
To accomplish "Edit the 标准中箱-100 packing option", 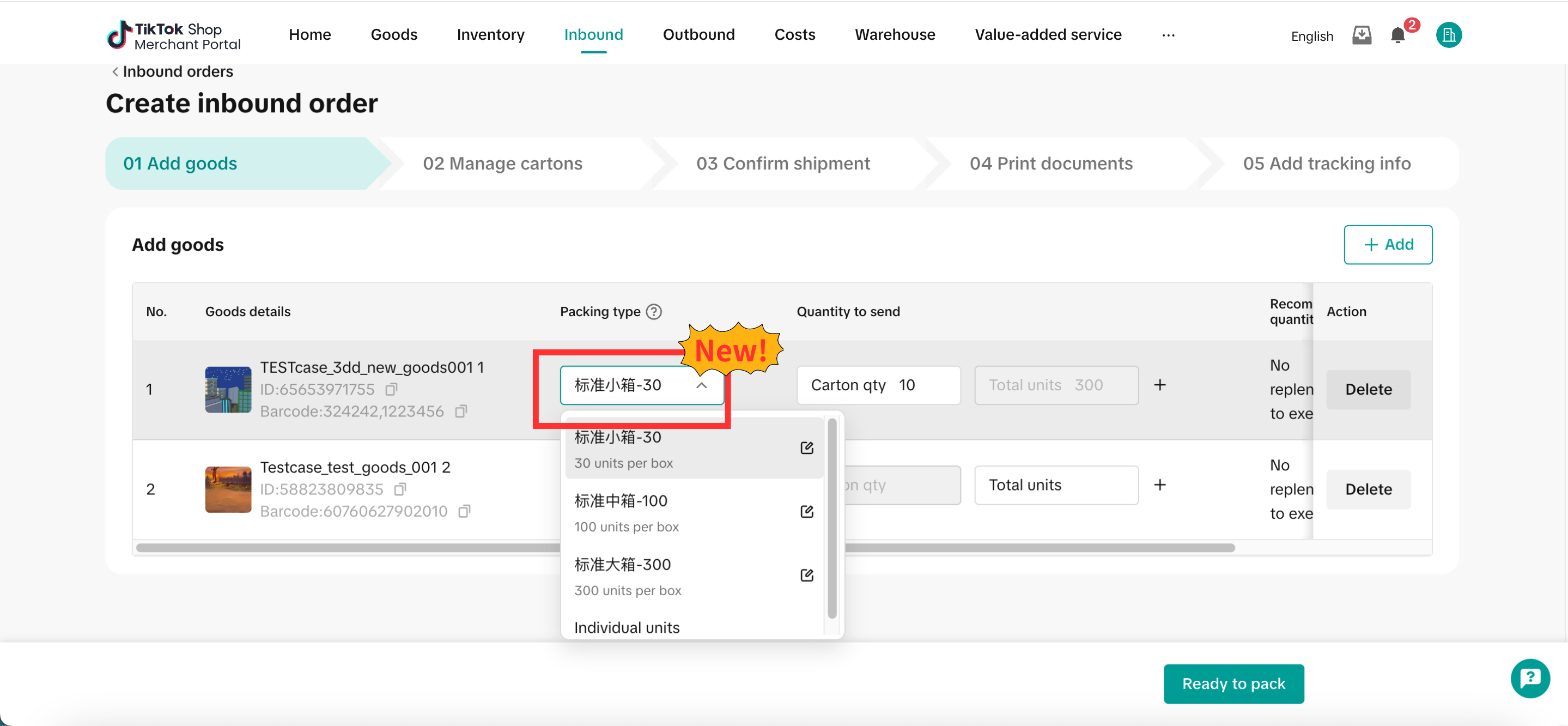I will click(x=806, y=512).
